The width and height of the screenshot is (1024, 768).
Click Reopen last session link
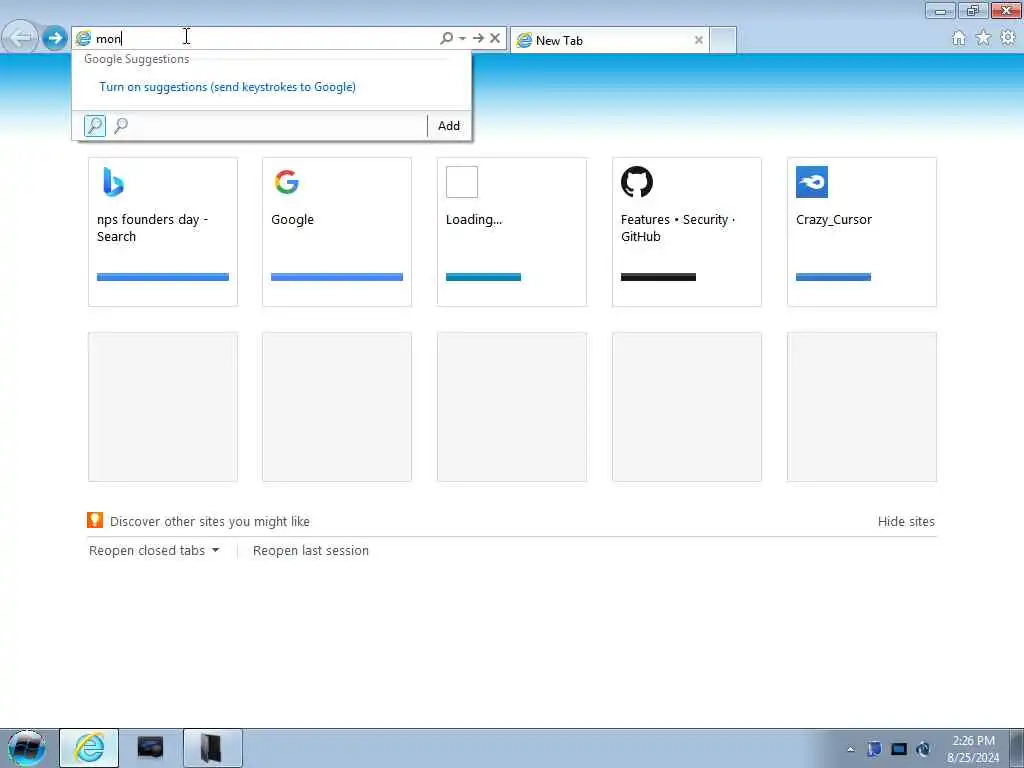pyautogui.click(x=311, y=551)
